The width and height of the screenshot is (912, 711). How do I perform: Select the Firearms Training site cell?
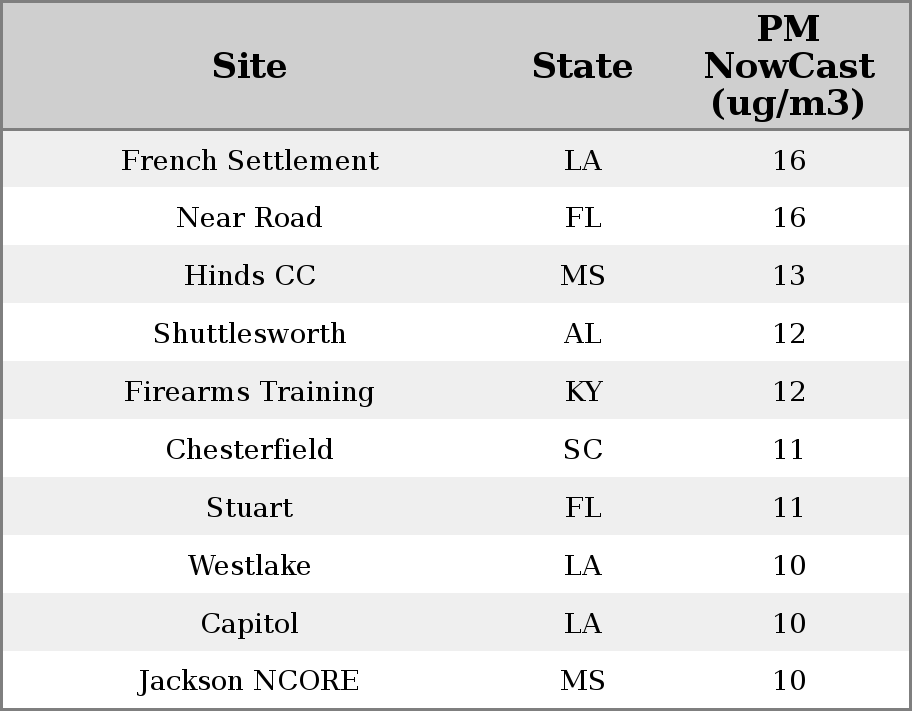tap(249, 392)
